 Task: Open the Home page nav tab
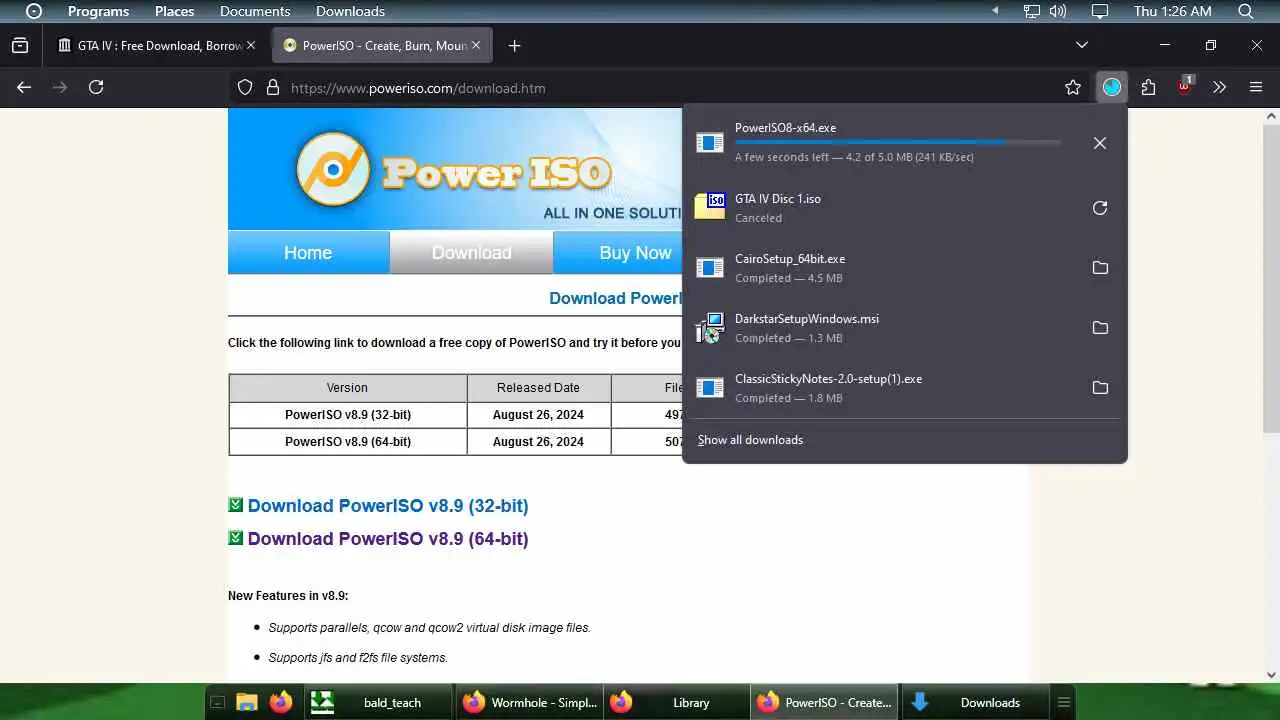(308, 252)
